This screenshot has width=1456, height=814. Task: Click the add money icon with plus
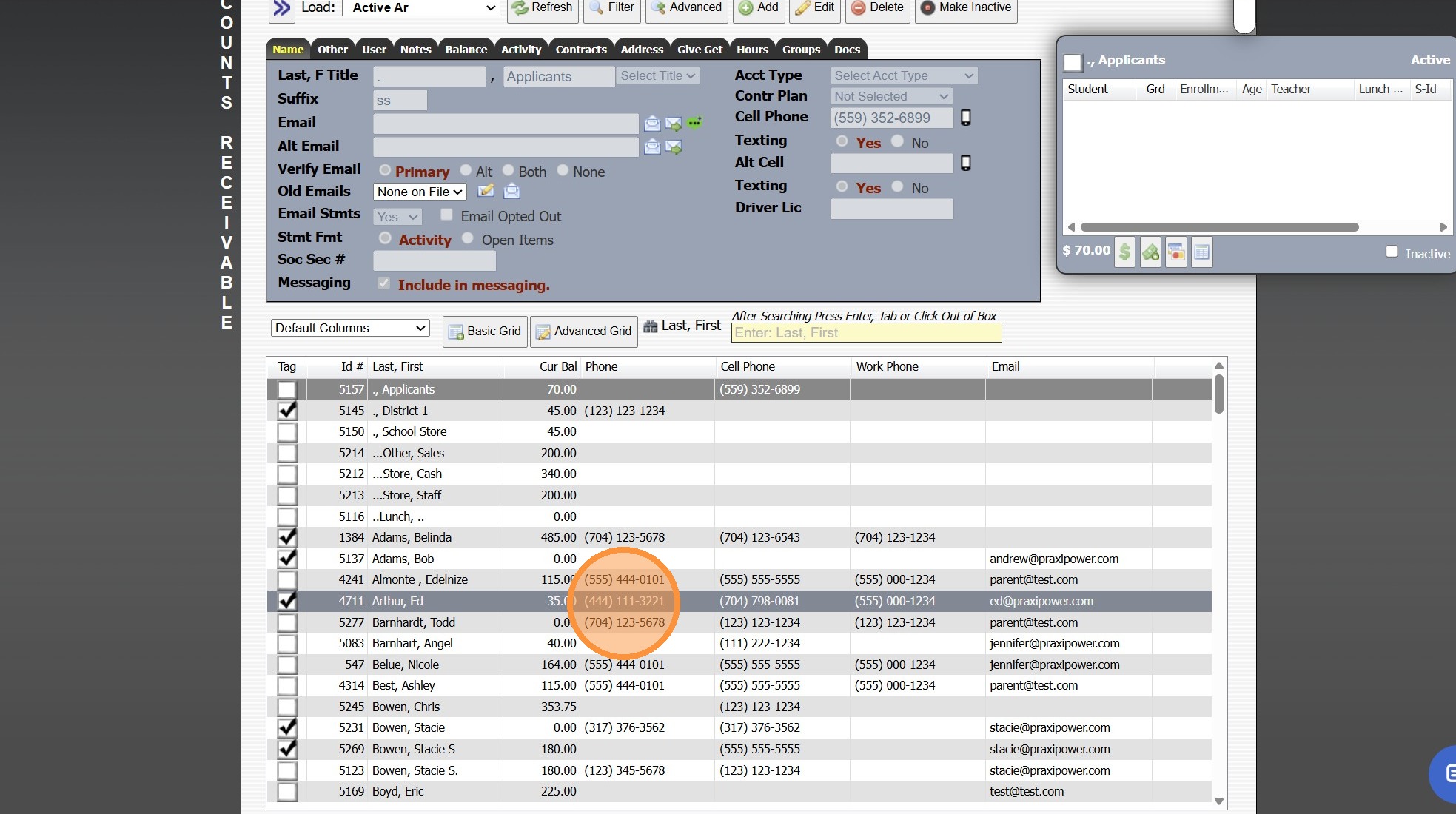(x=1150, y=252)
